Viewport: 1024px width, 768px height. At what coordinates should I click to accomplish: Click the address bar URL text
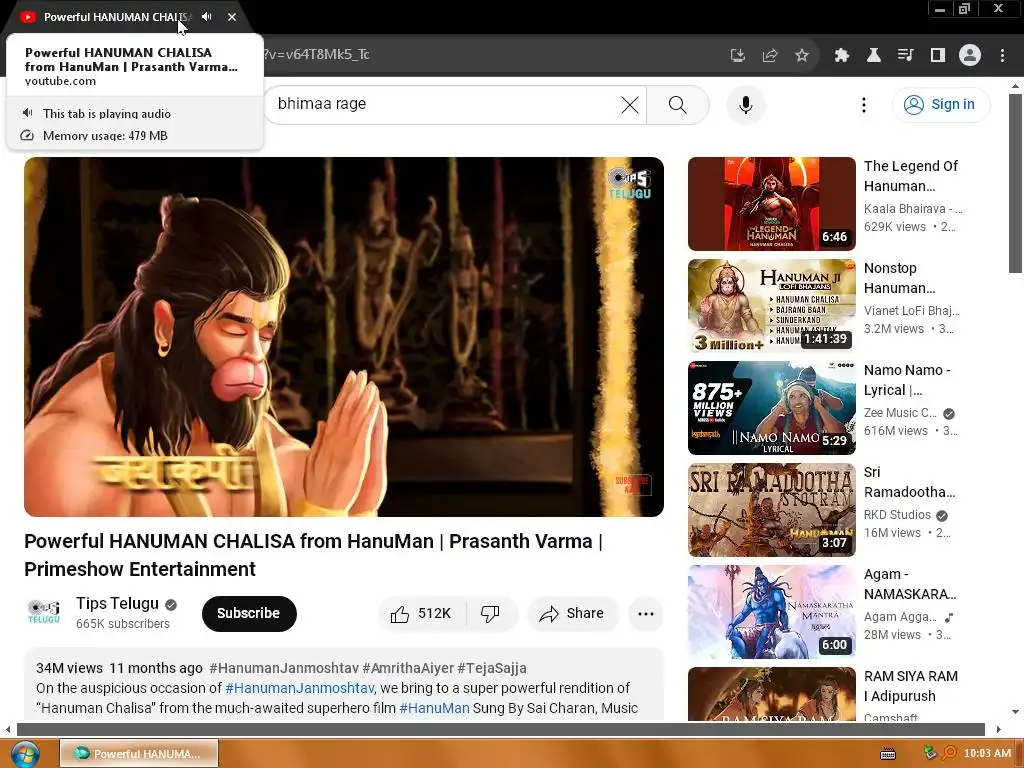pos(317,54)
